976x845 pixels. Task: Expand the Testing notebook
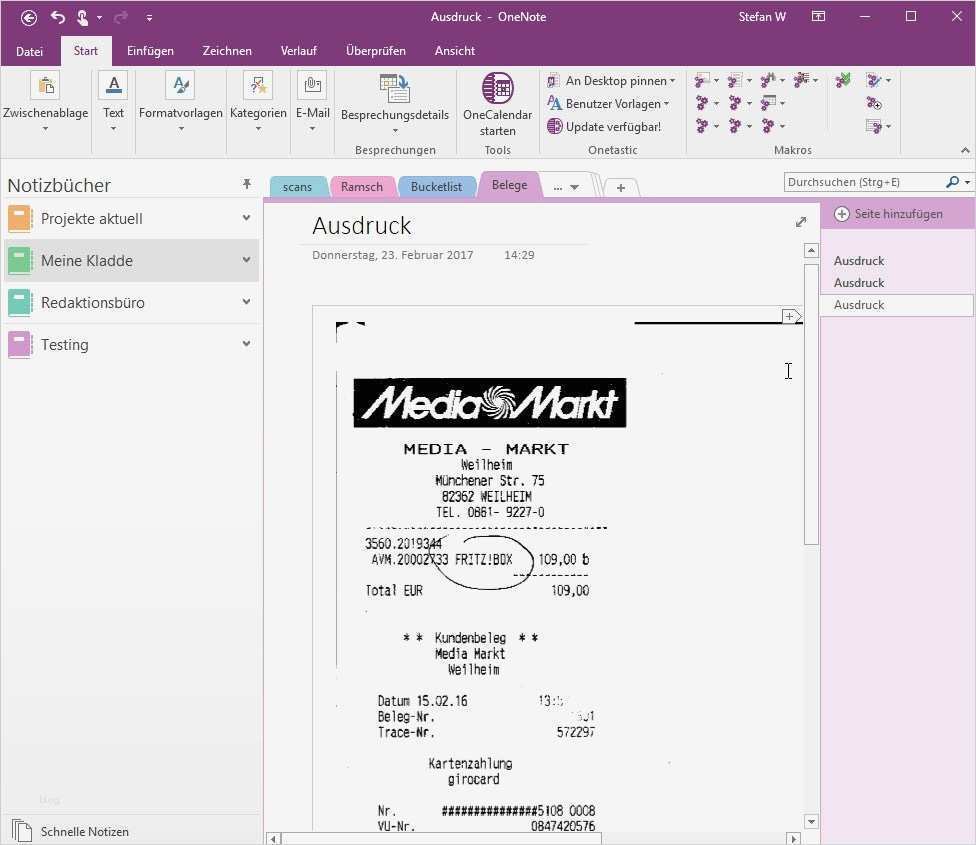pyautogui.click(x=246, y=343)
